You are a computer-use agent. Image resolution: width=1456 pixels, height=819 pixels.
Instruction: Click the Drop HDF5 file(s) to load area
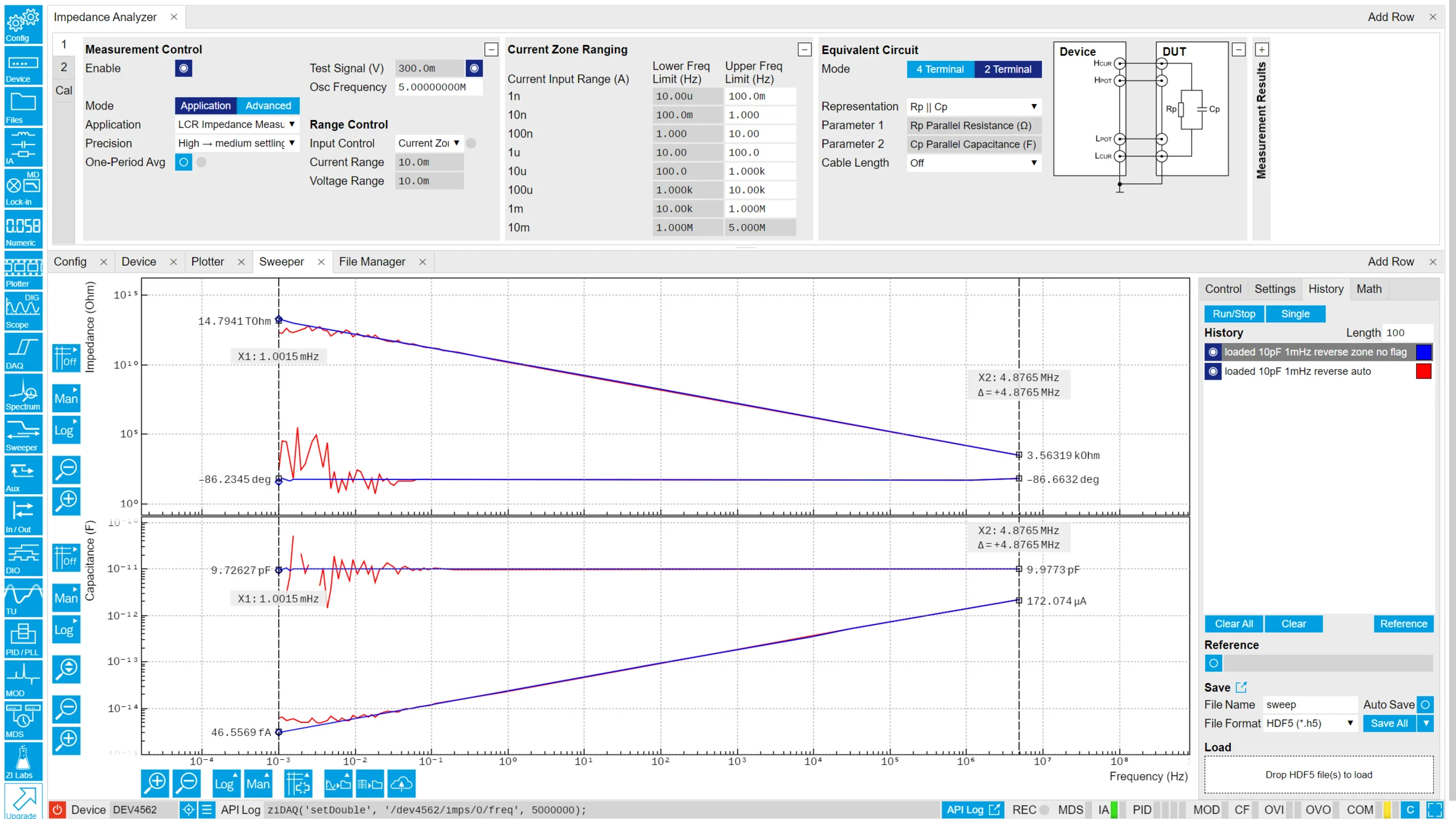1319,775
